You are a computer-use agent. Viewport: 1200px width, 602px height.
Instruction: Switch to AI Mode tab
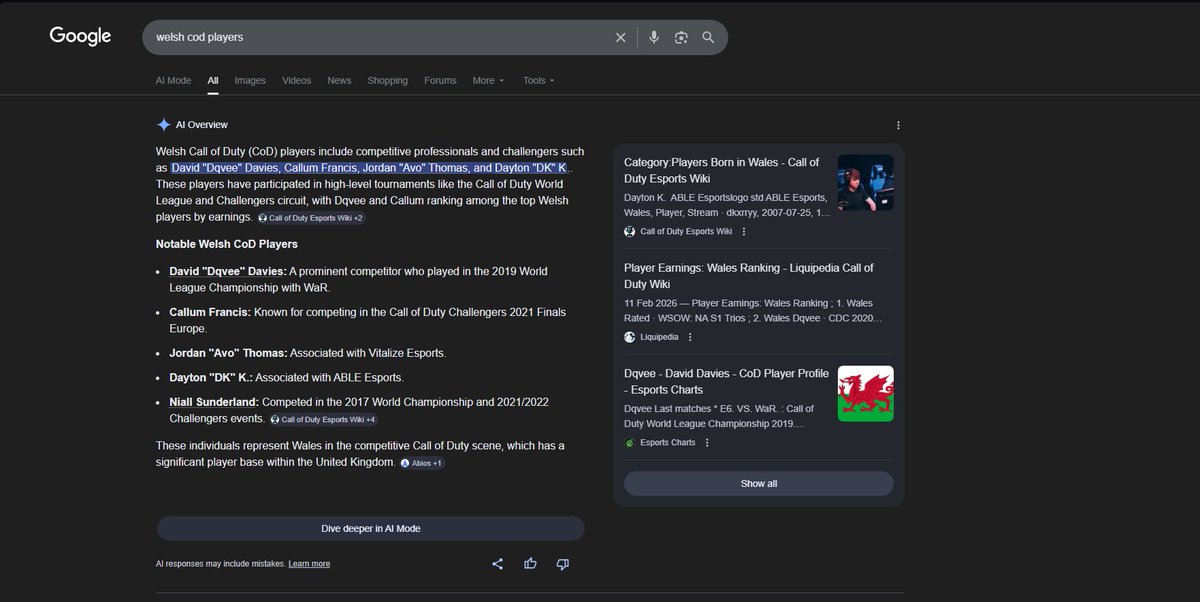coord(173,80)
